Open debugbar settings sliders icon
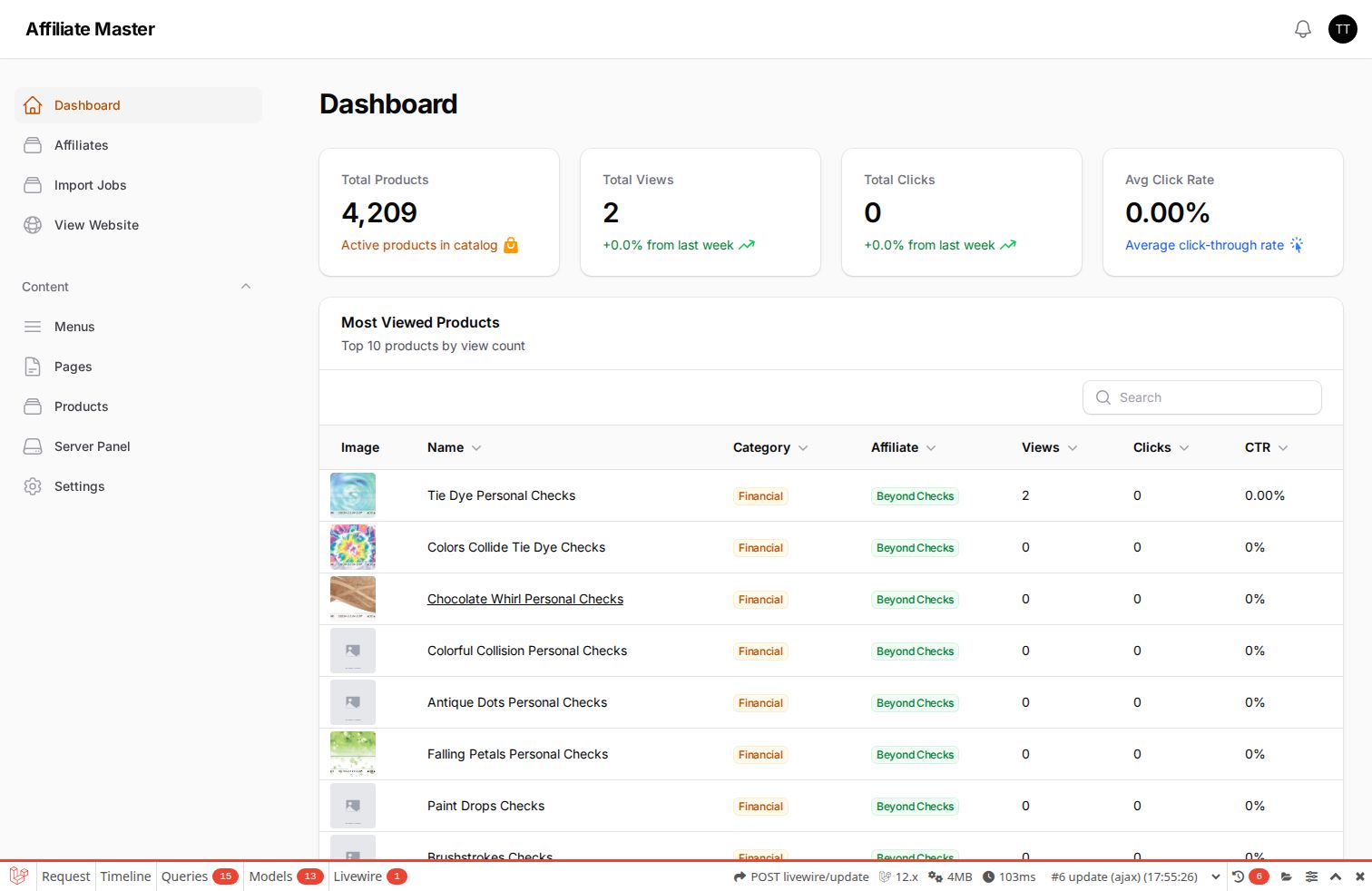Viewport: 1372px width, 891px height. tap(1311, 876)
